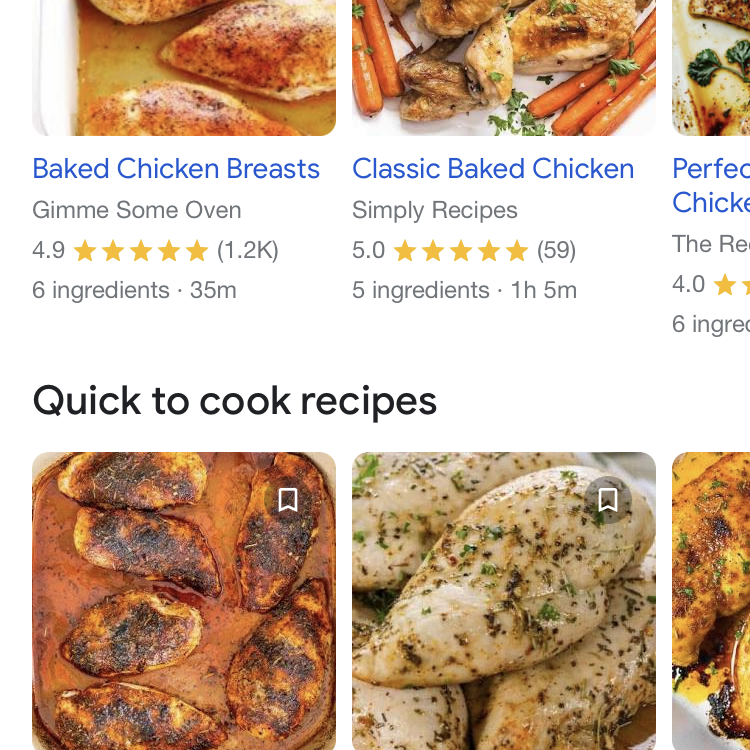750x750 pixels.
Task: Select the Gimme Some Oven source text
Action: point(137,210)
